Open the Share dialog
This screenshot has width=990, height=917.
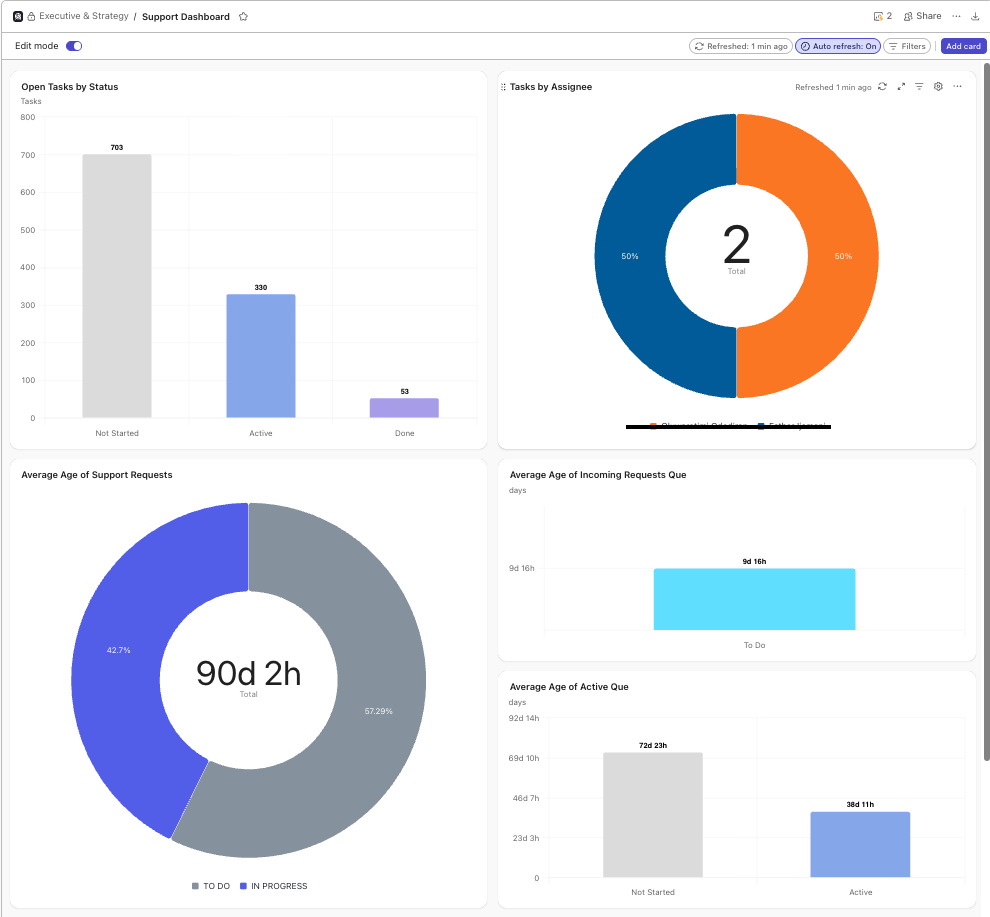tap(921, 15)
